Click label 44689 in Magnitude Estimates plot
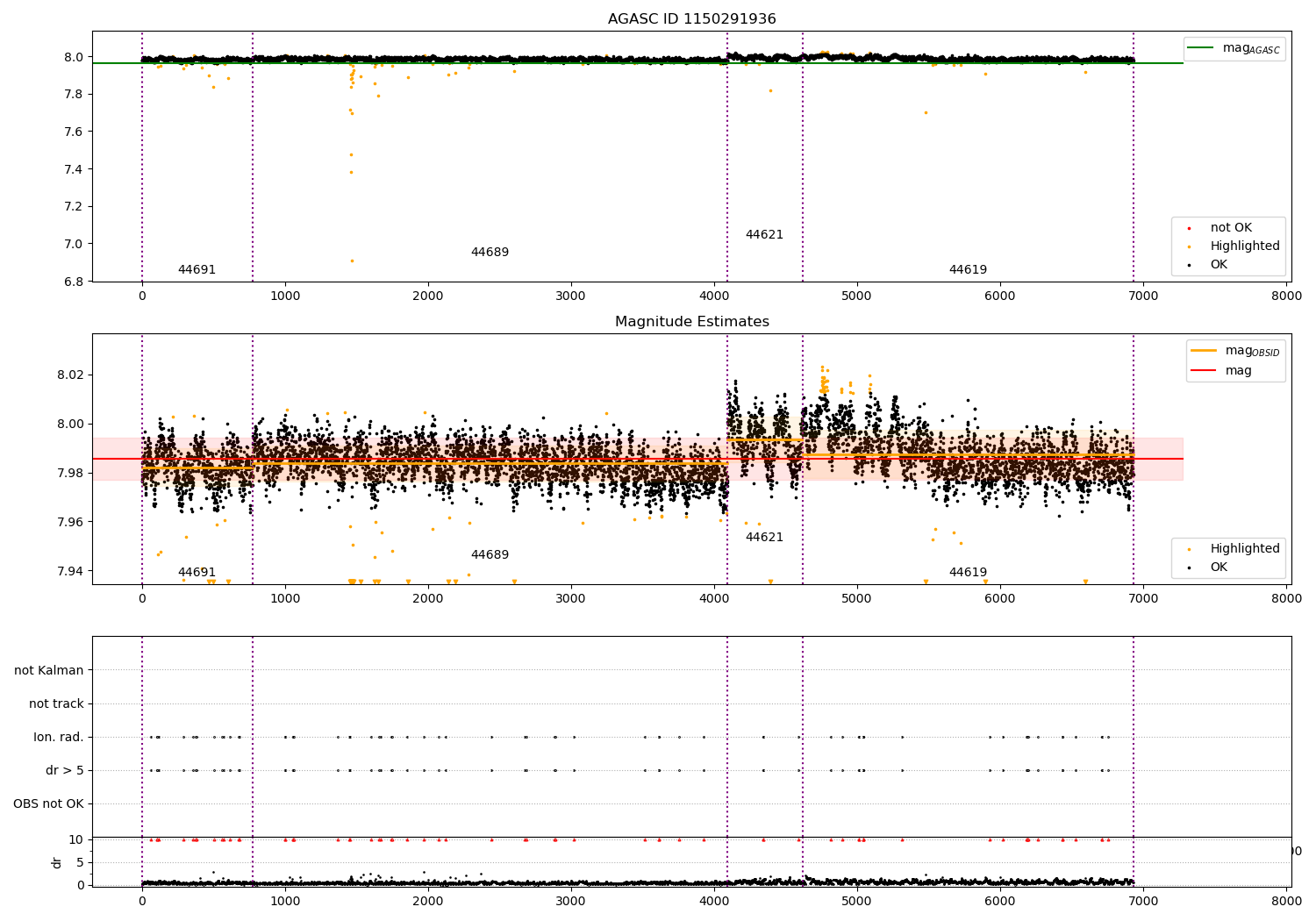Viewport: 1316px width, 921px height. pos(490,555)
